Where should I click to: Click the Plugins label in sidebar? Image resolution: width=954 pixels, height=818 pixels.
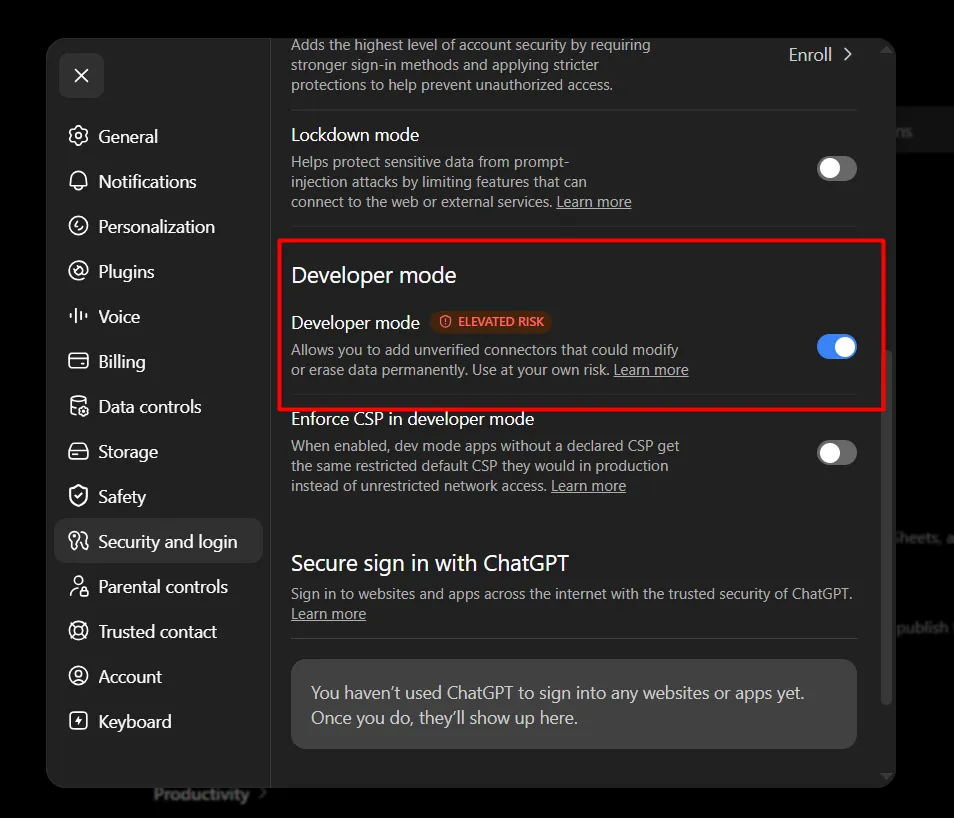click(x=126, y=271)
